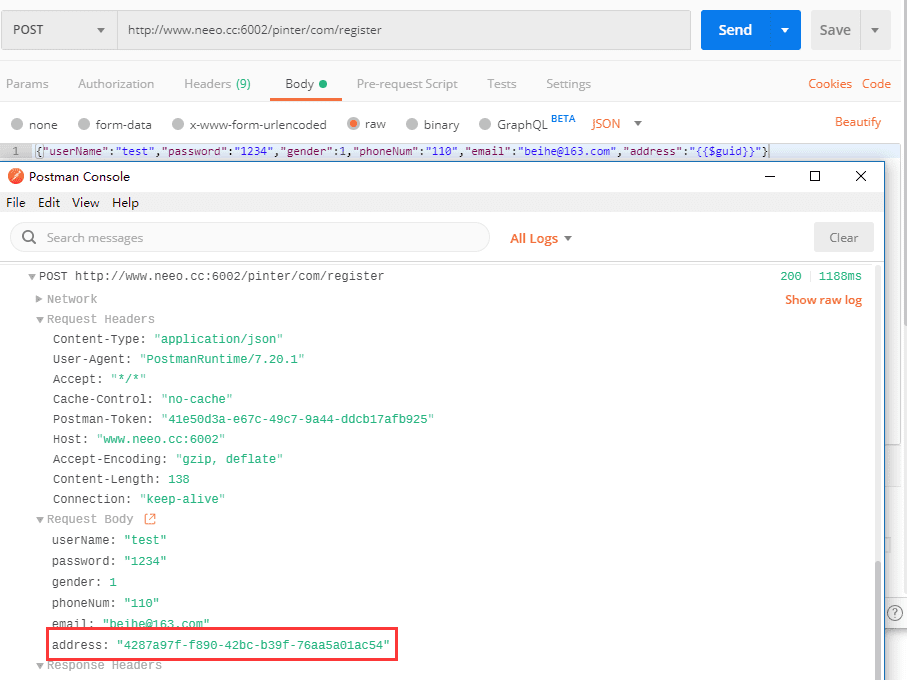Click the request URL input field
The image size is (907, 680).
coord(404,29)
